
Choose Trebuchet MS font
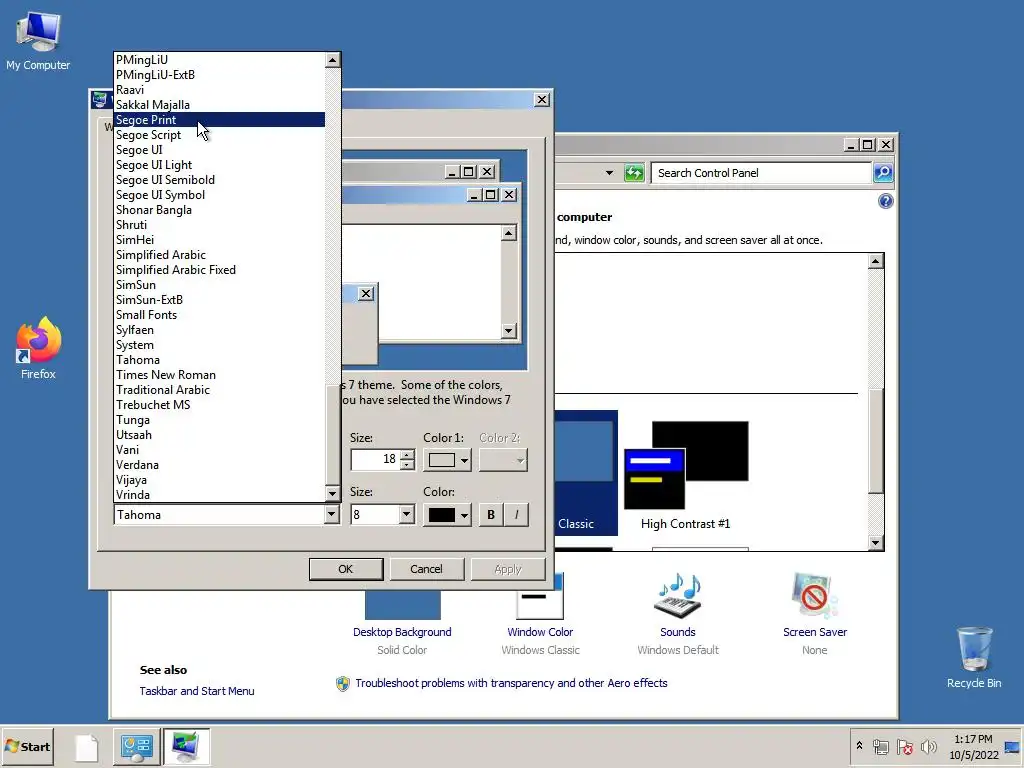[x=219, y=405]
